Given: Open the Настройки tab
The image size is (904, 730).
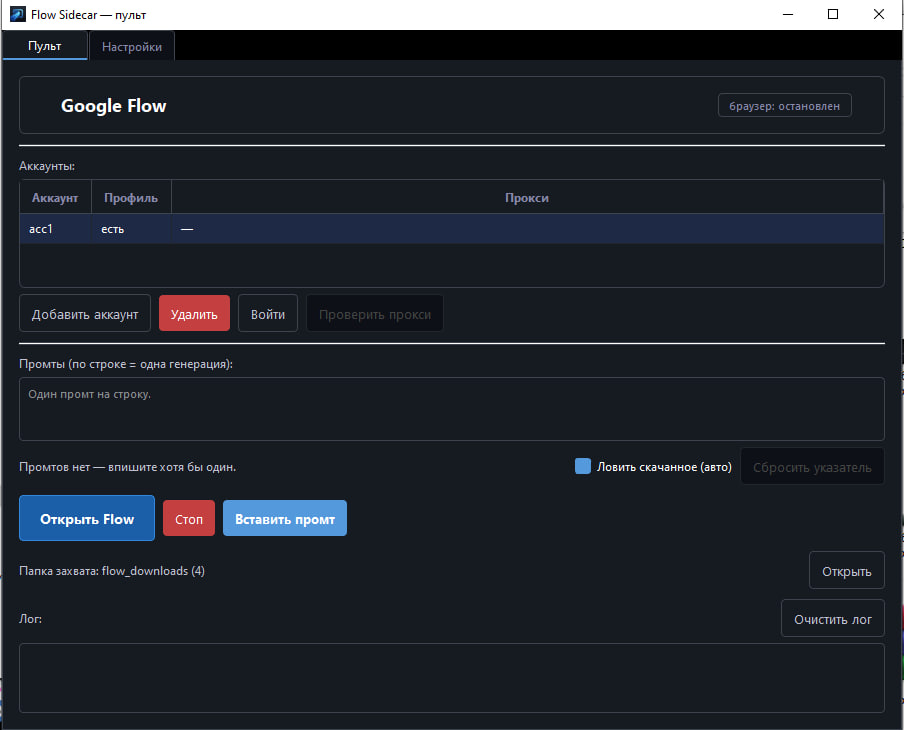Looking at the screenshot, I should (131, 46).
